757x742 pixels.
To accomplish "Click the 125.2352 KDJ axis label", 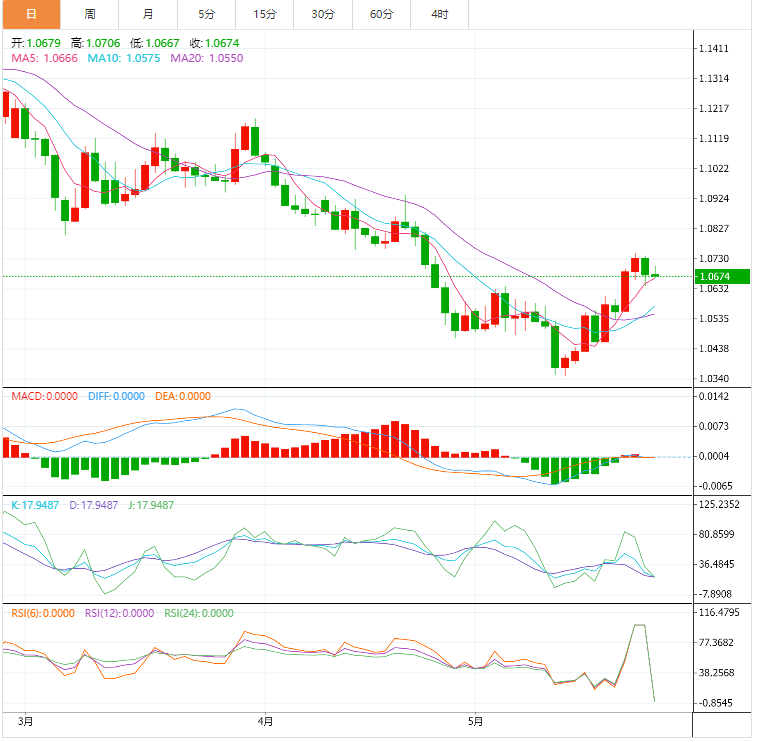I will [x=719, y=504].
